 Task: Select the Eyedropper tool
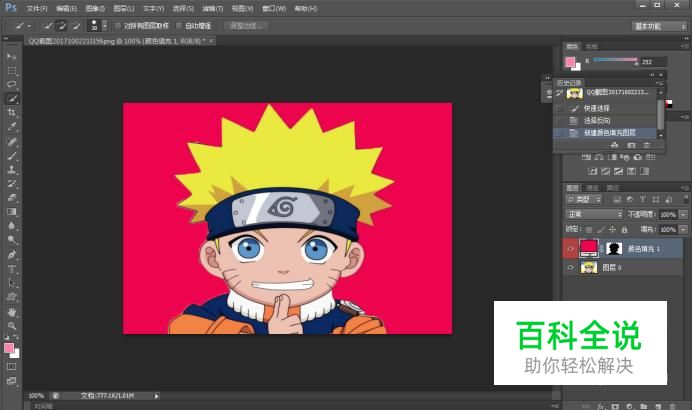coord(11,126)
